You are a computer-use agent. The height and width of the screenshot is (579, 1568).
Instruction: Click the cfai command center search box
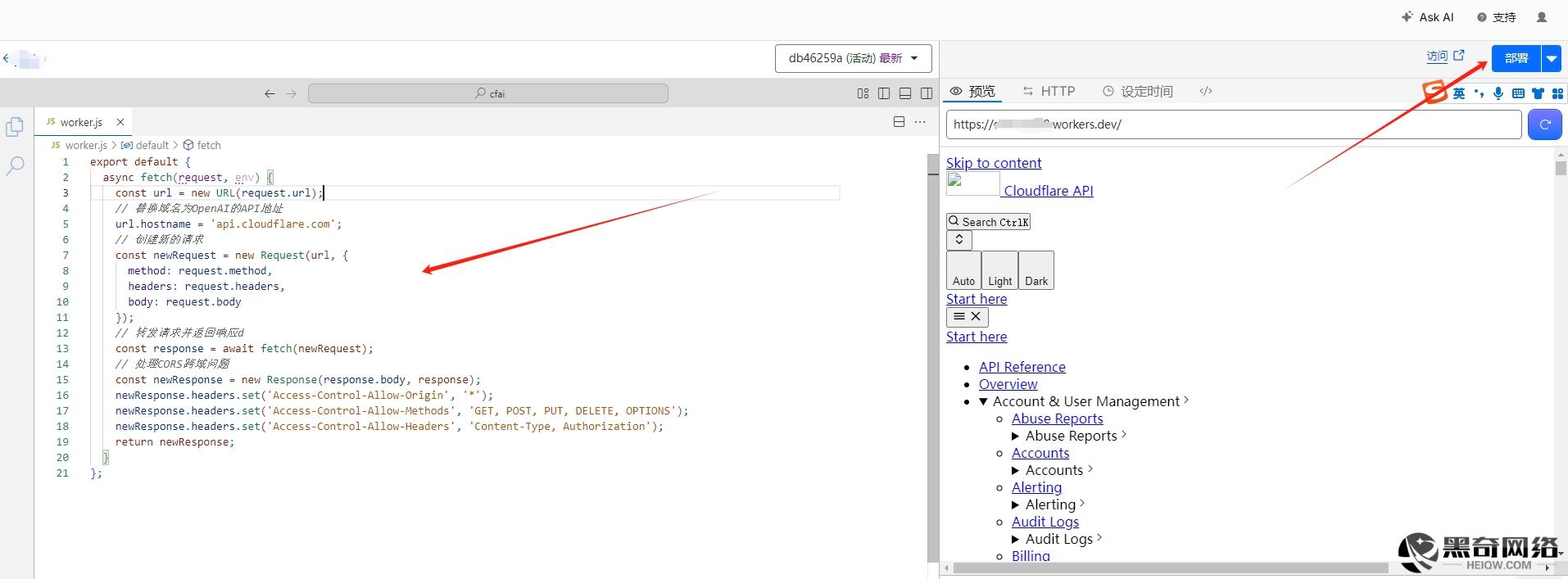(488, 93)
